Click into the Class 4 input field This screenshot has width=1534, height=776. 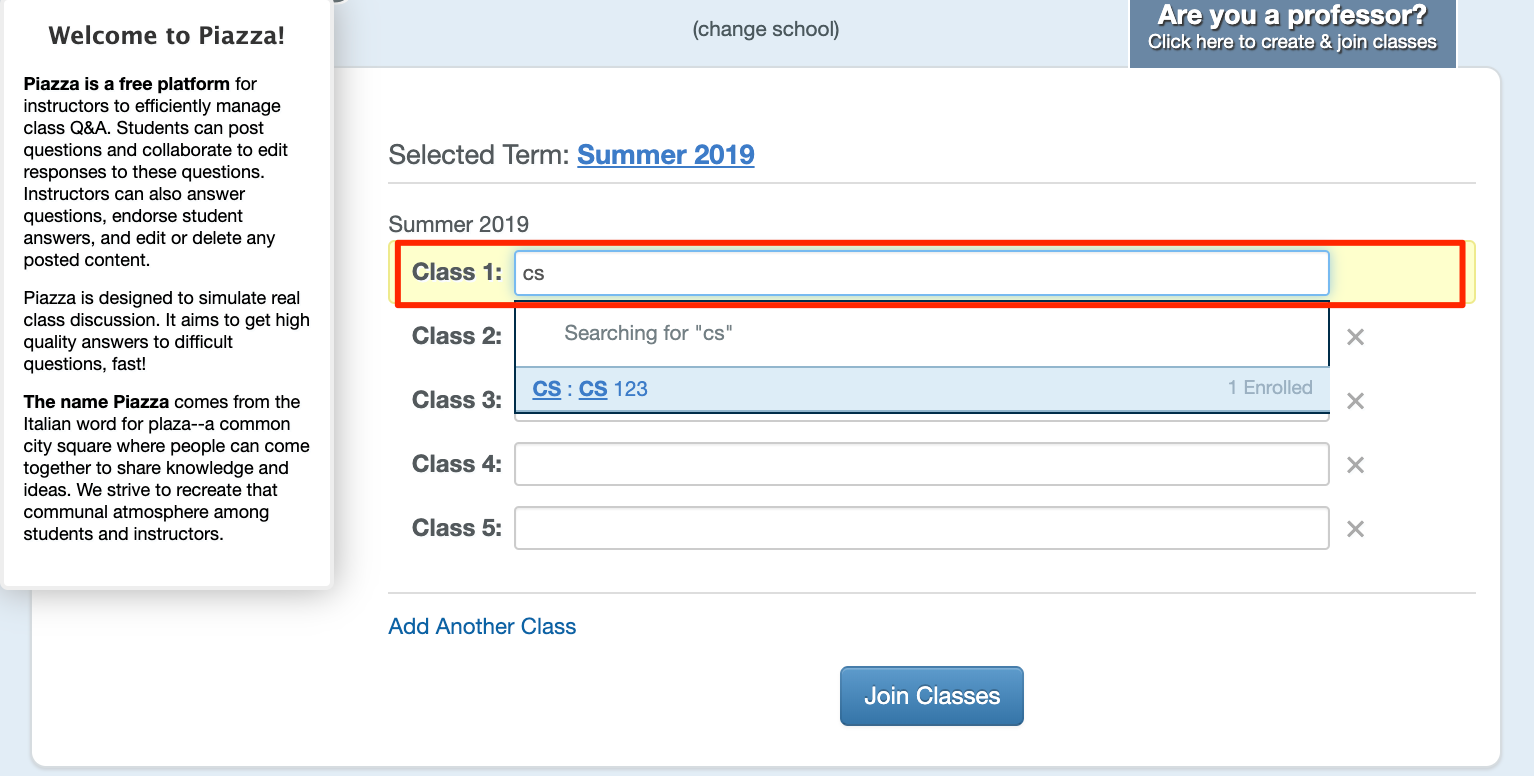click(x=922, y=464)
